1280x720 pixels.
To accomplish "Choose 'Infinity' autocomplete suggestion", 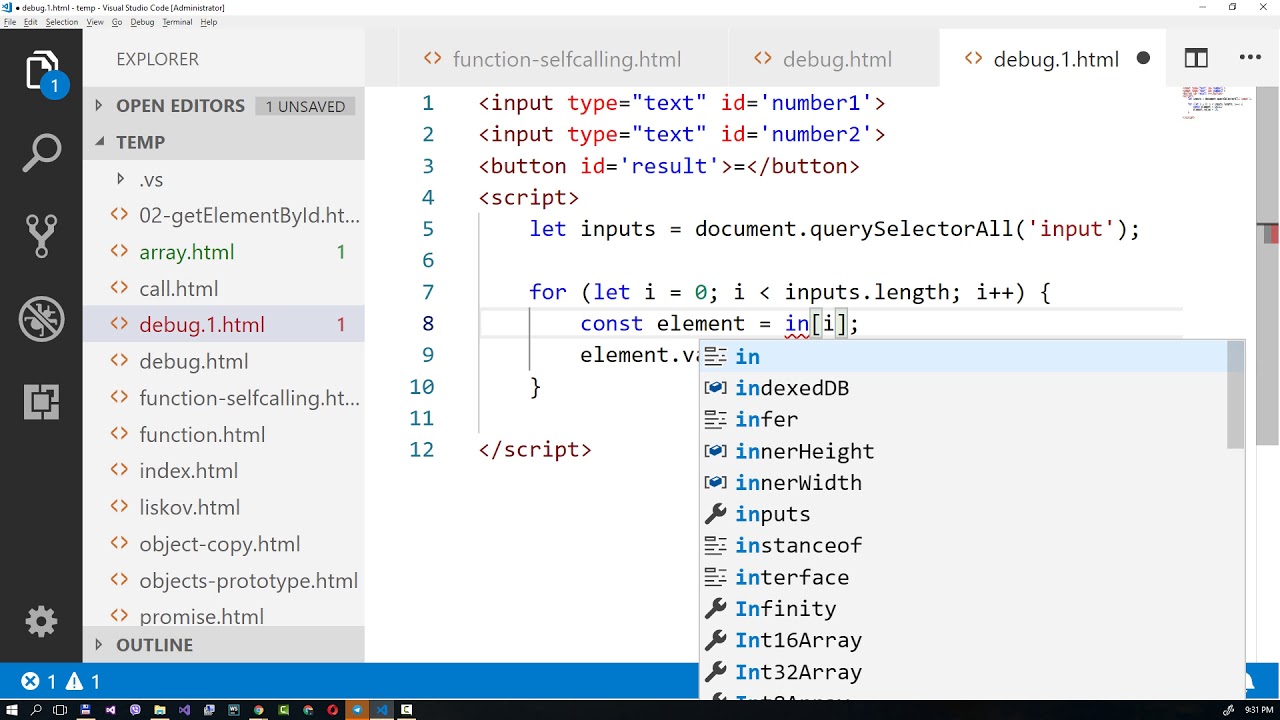I will (x=964, y=608).
